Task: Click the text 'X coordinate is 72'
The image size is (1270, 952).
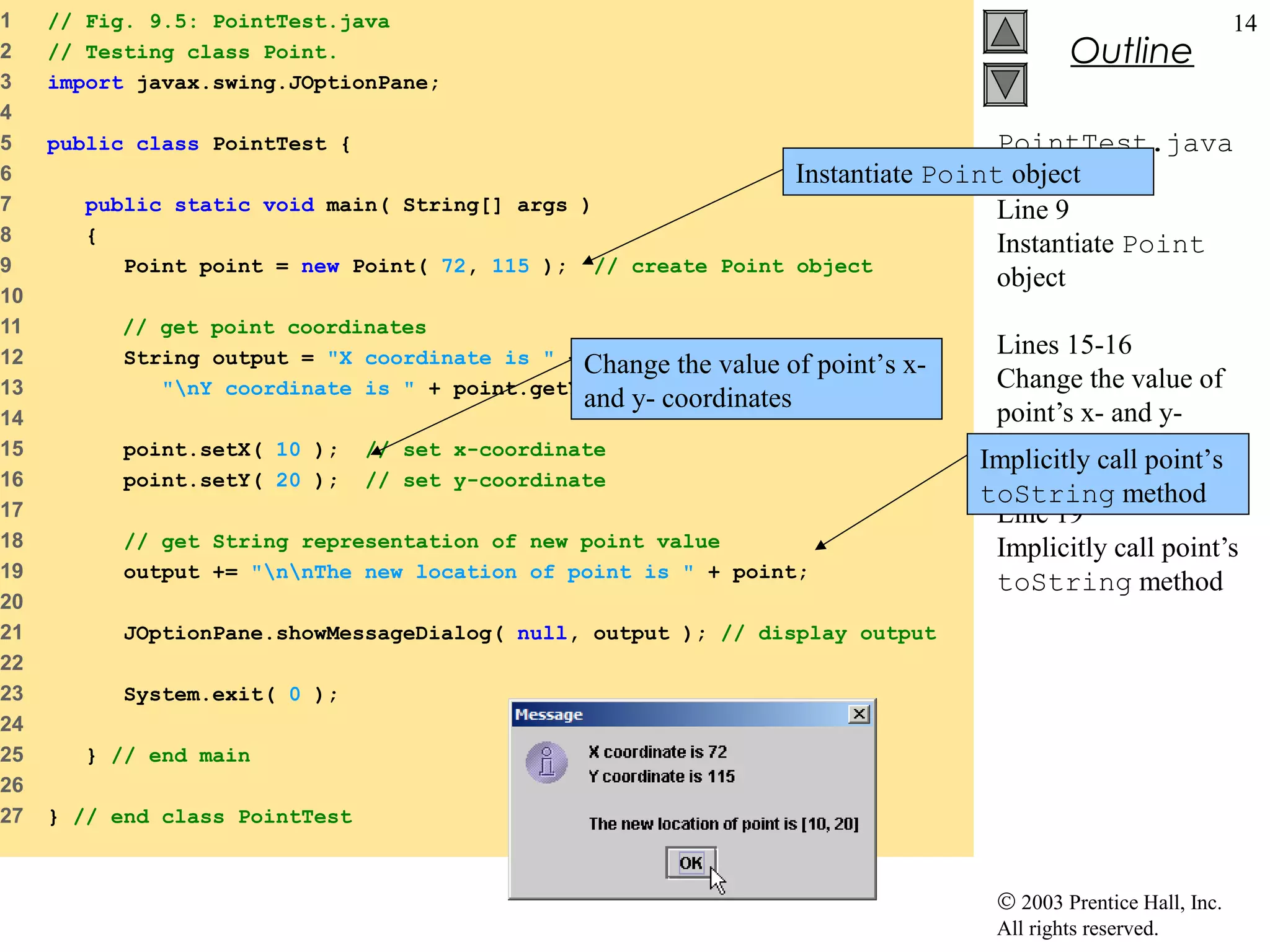Action: [657, 752]
